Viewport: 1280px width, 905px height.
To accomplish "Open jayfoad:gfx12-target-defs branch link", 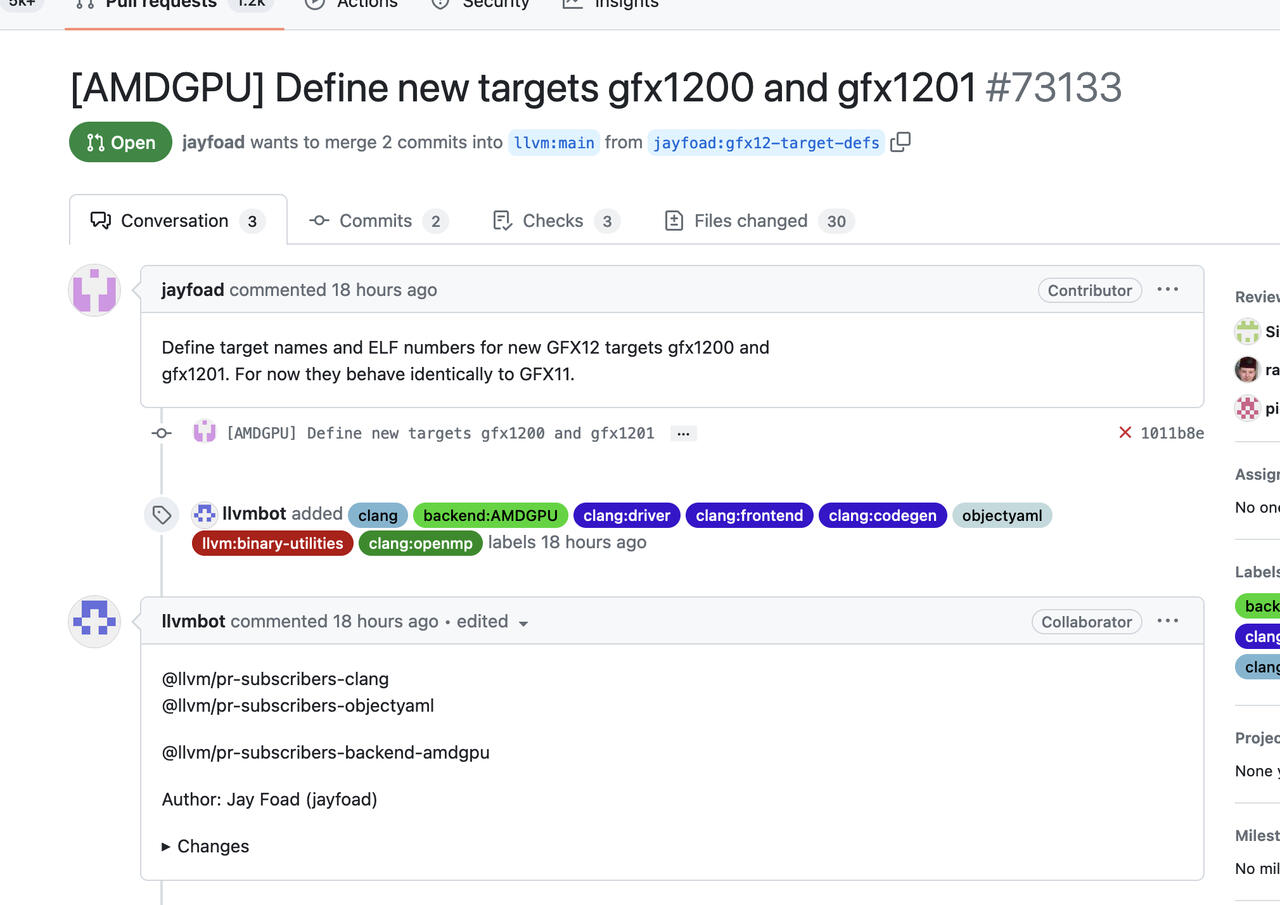I will pos(766,143).
